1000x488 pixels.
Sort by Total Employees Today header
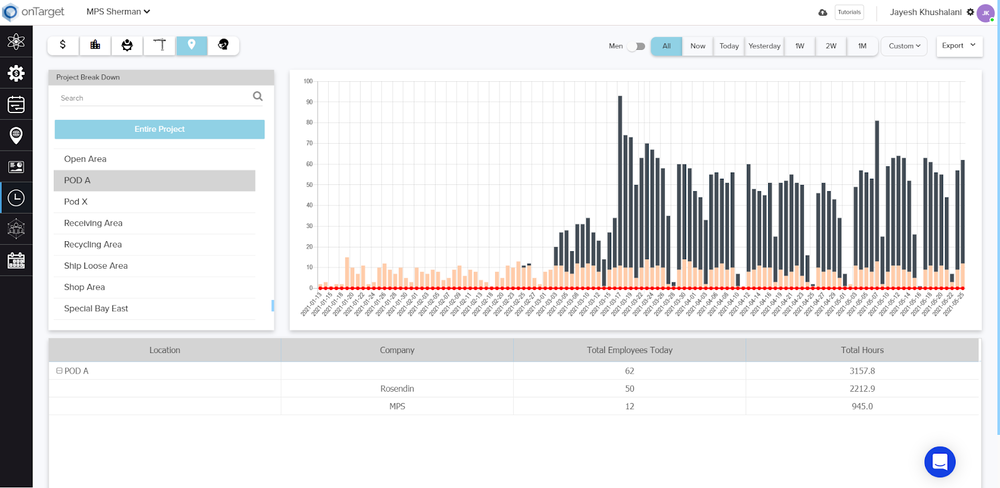(629, 350)
